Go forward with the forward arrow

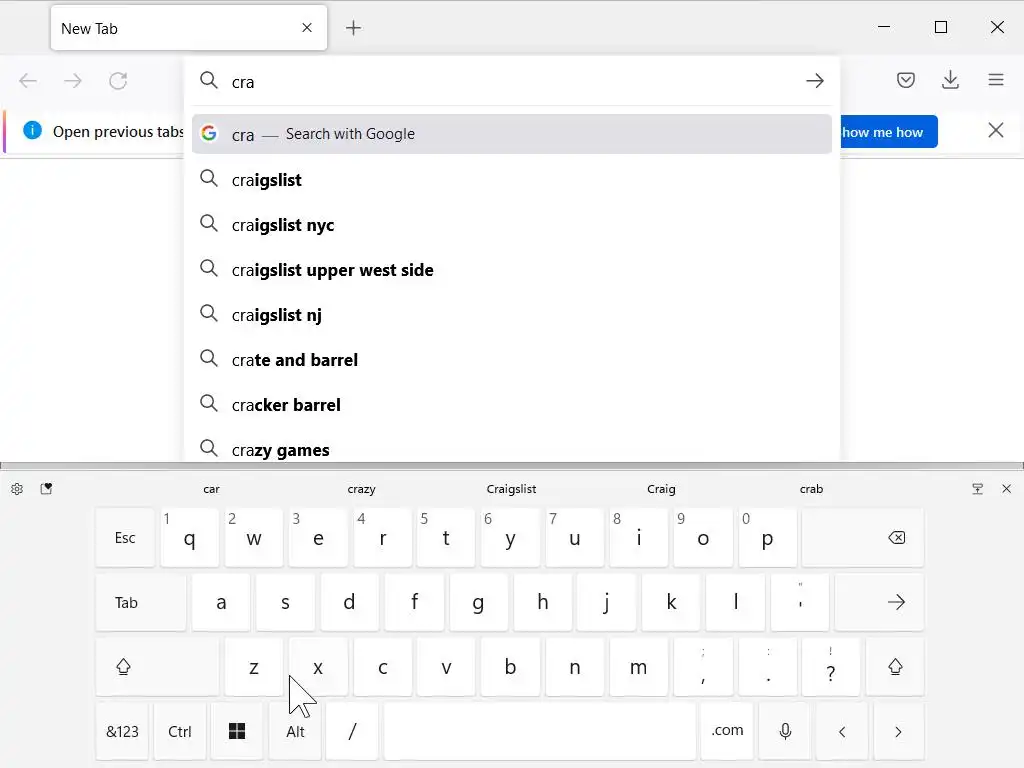(x=73, y=81)
